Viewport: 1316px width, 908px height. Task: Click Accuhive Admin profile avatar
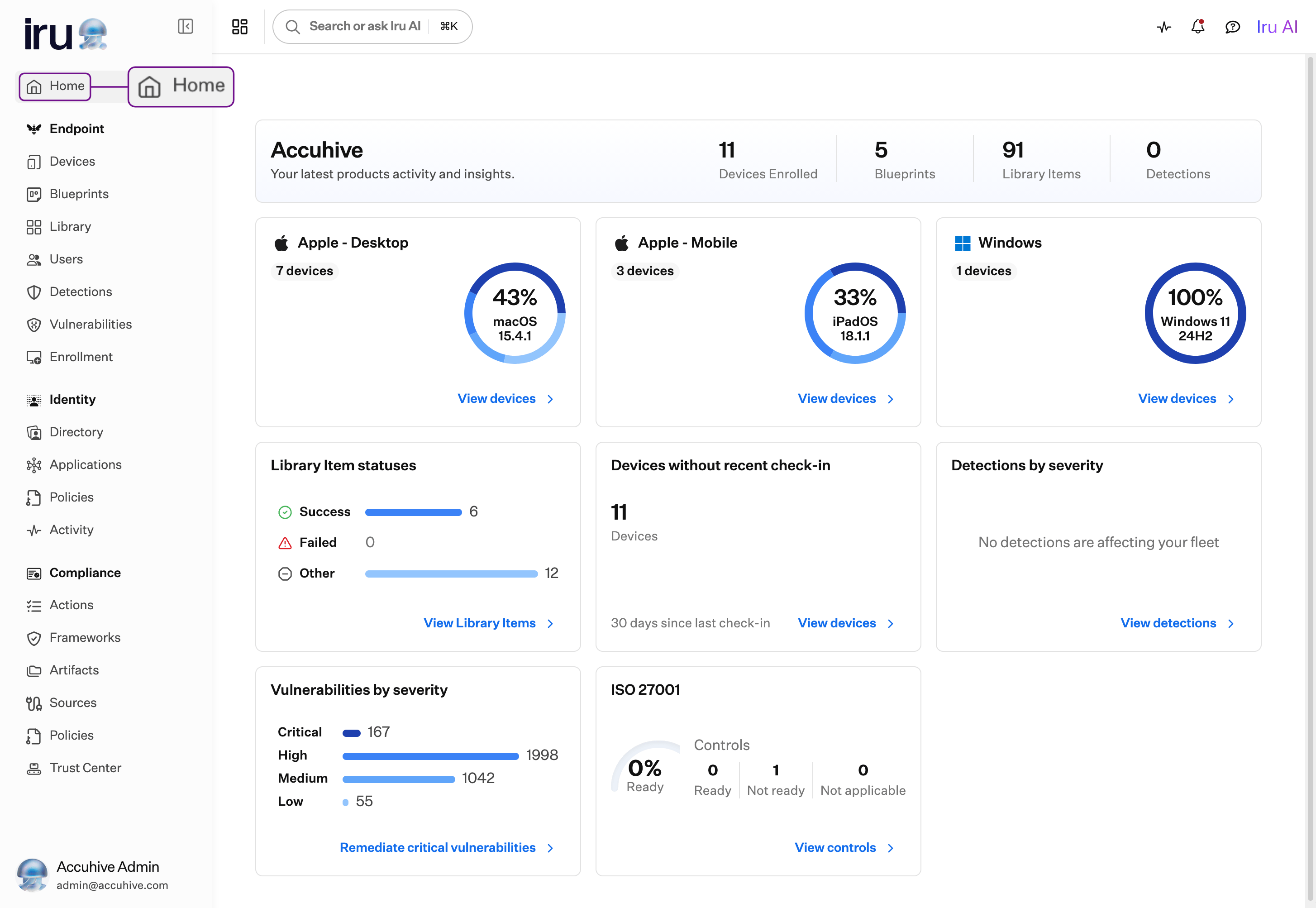(33, 875)
